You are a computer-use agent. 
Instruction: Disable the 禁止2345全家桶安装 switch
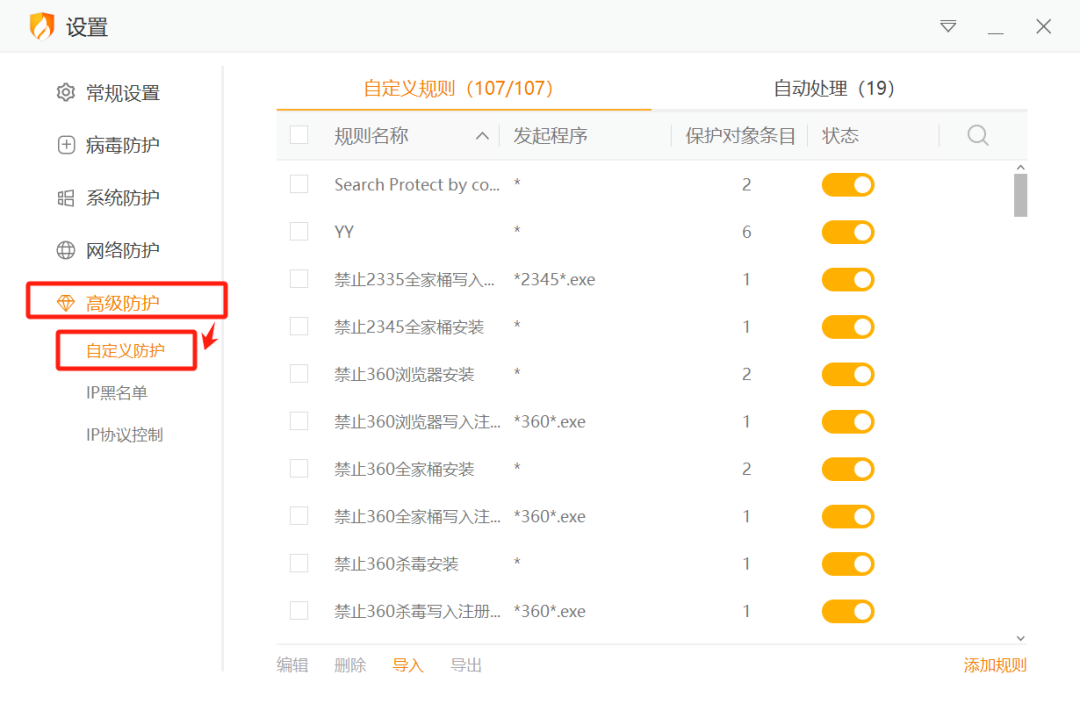point(848,327)
